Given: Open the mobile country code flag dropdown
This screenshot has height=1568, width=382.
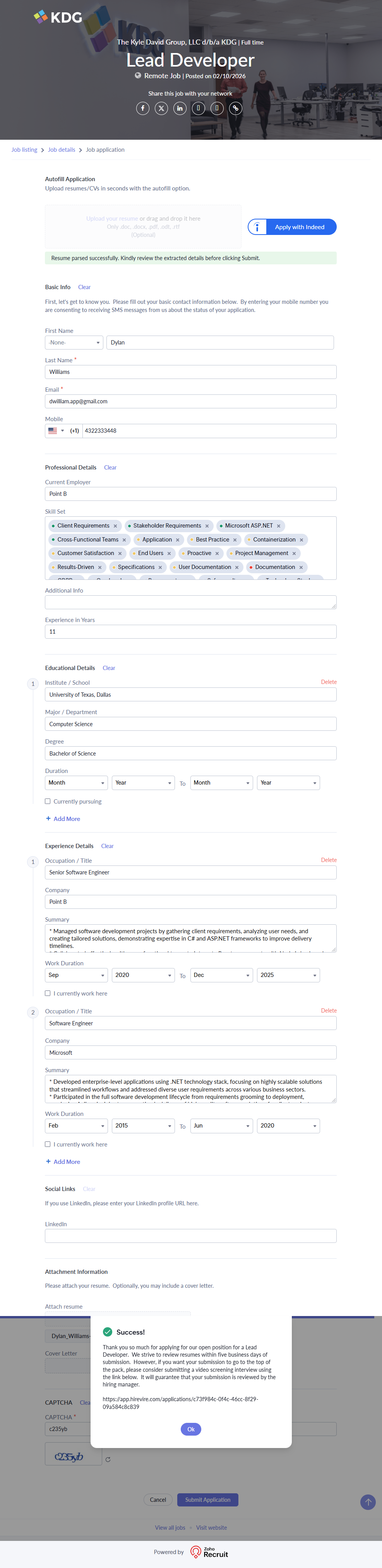Looking at the screenshot, I should coord(56,431).
